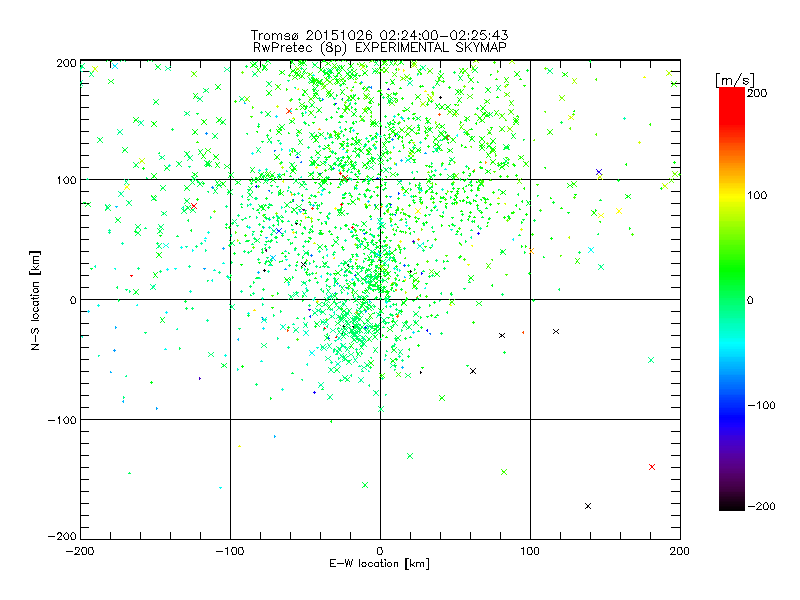Click the black X marker near east 62, south 60

473,371
